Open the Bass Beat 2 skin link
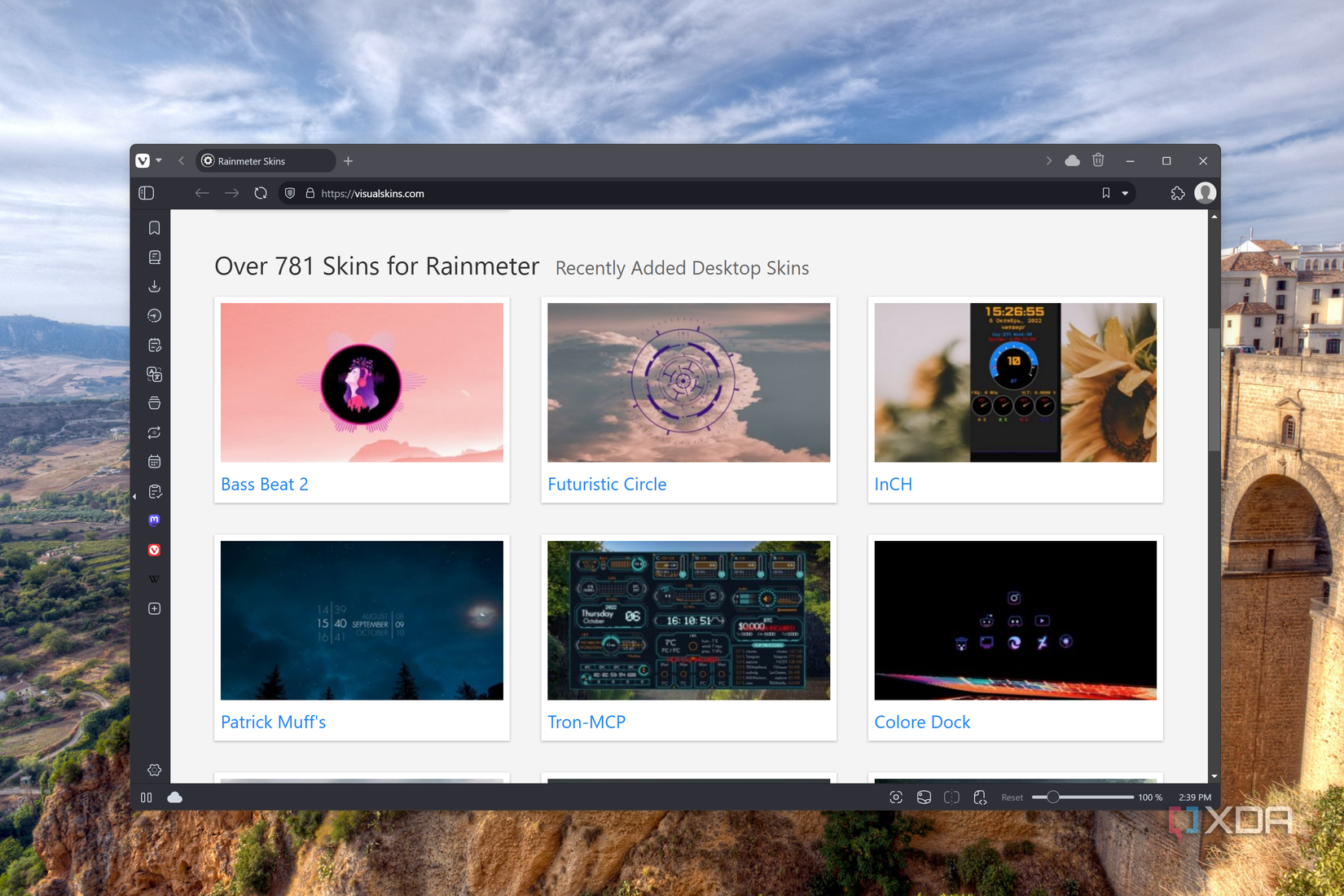Image resolution: width=1344 pixels, height=896 pixels. click(x=264, y=484)
